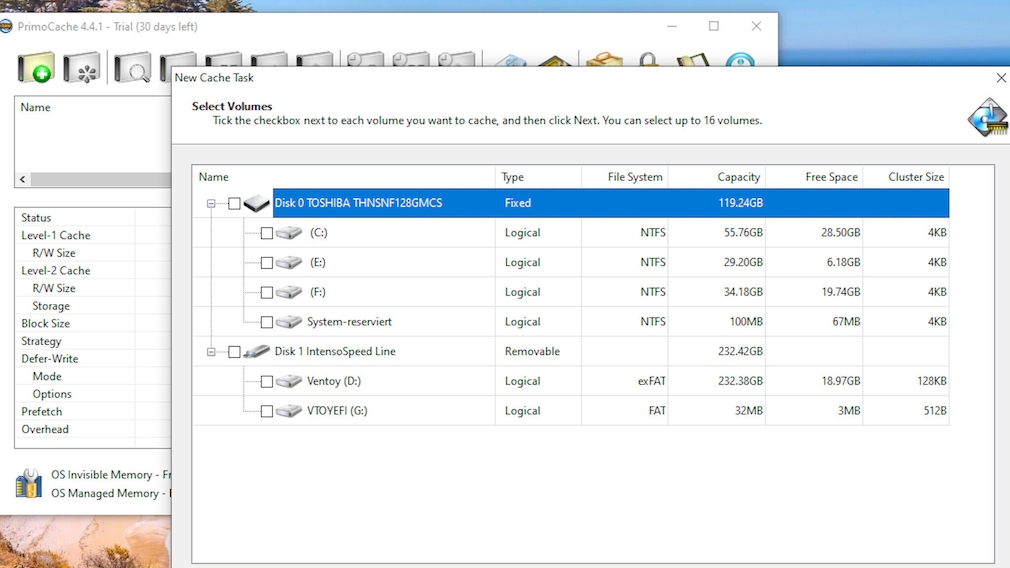Enable the checkbox for volume (E:)

[266, 263]
